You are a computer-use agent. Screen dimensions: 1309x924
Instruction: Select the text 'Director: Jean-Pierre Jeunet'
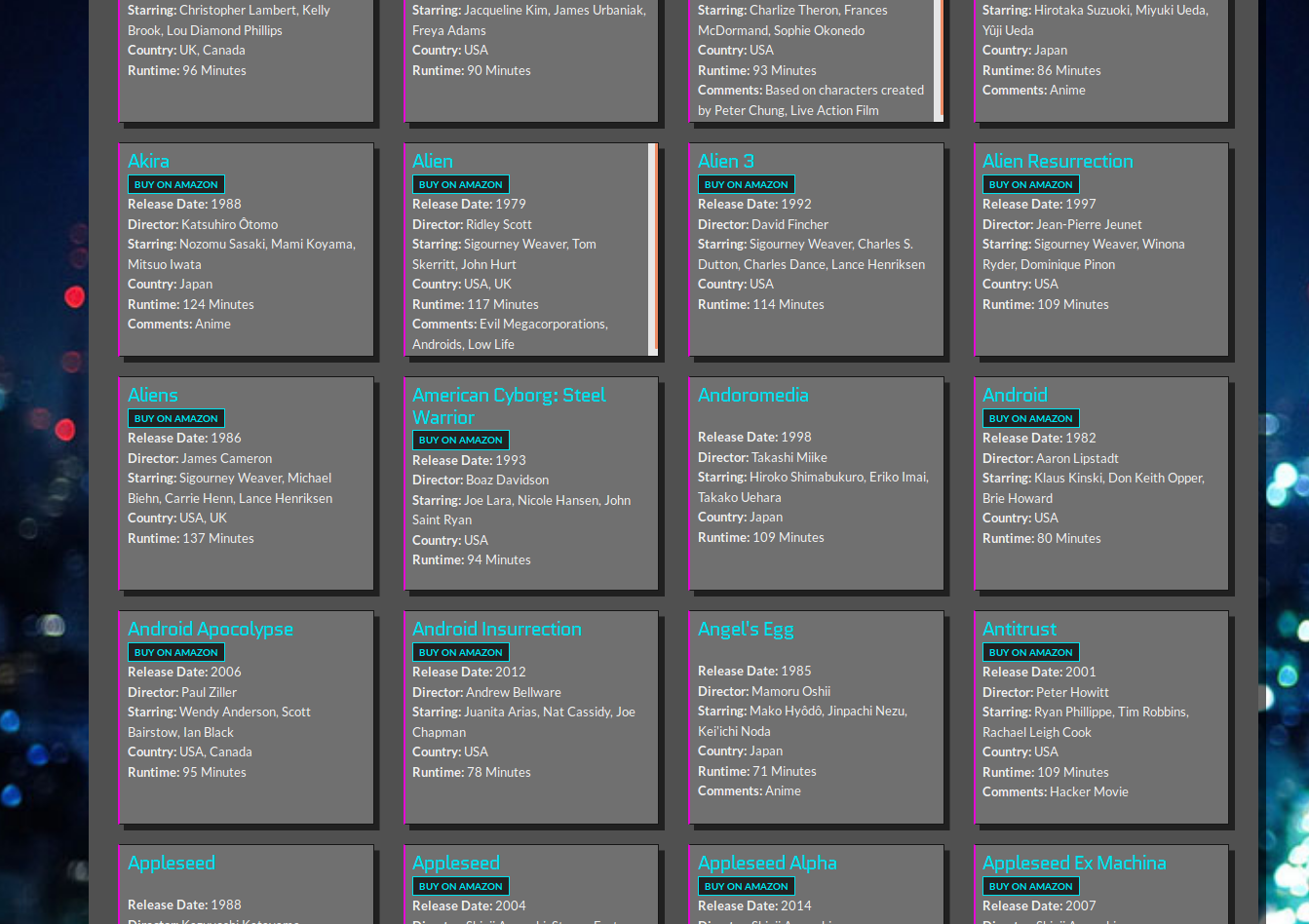pyautogui.click(x=1062, y=224)
